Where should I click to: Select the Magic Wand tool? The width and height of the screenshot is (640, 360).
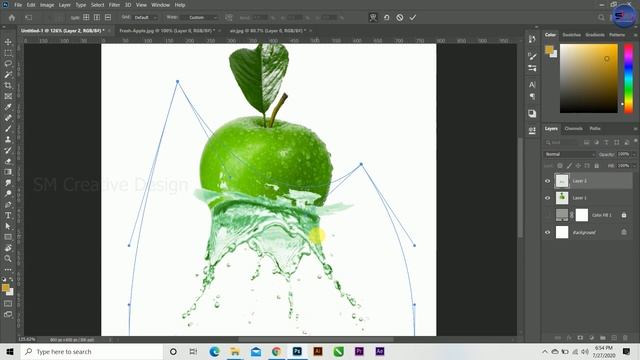[x=8, y=75]
